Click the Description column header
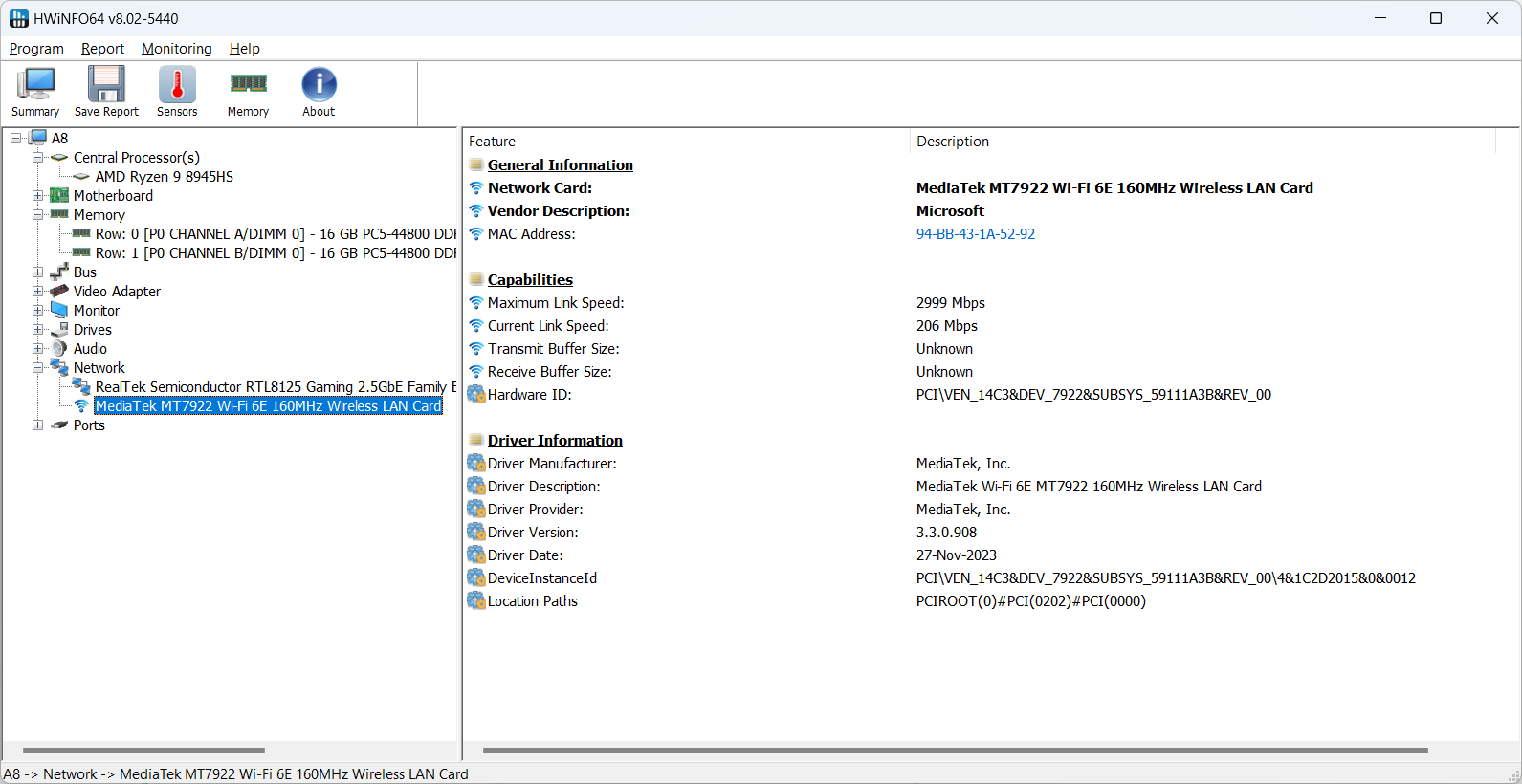The height and width of the screenshot is (784, 1522). point(953,142)
